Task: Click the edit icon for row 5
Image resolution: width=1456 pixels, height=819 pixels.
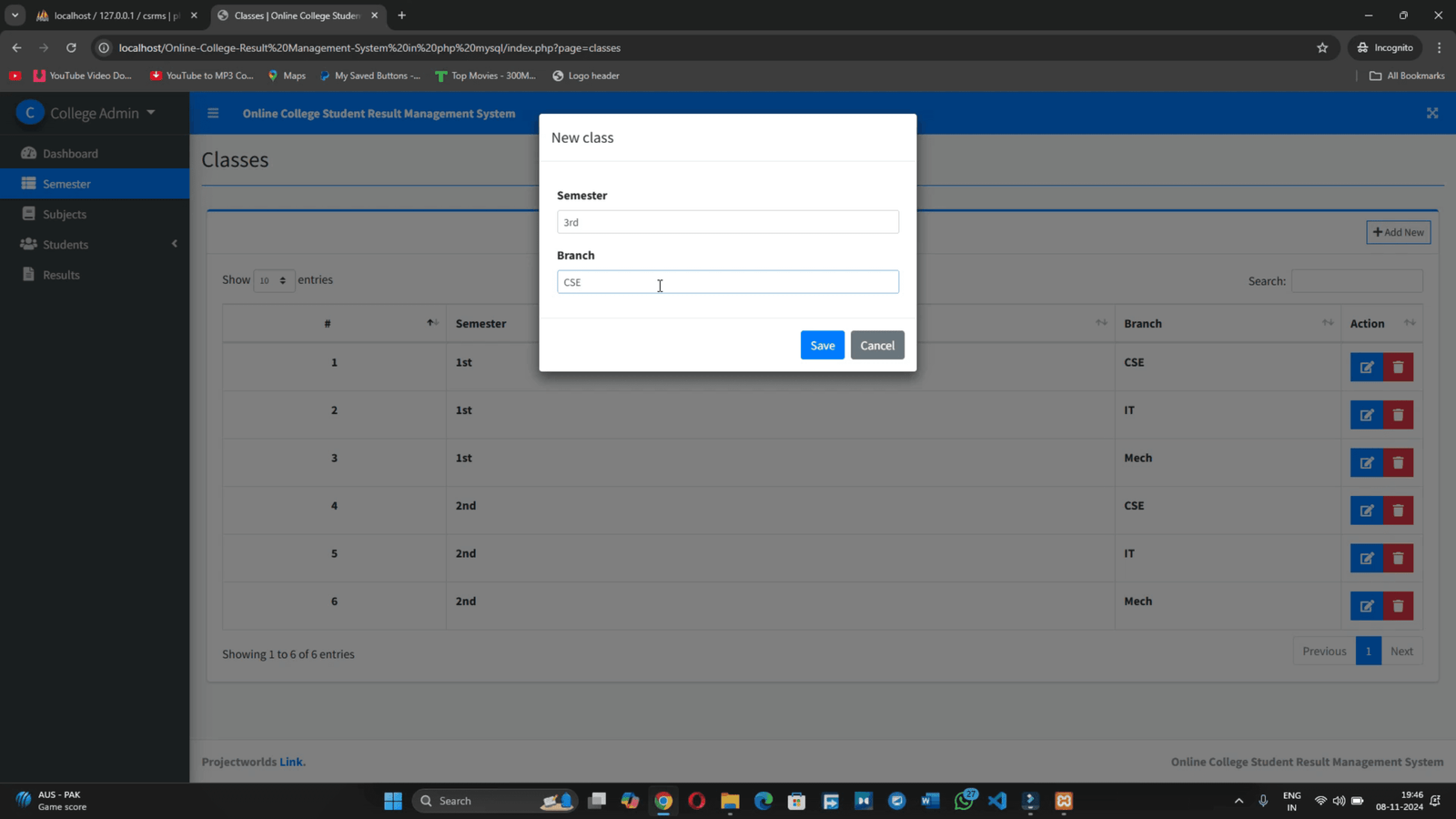Action: tap(1366, 559)
